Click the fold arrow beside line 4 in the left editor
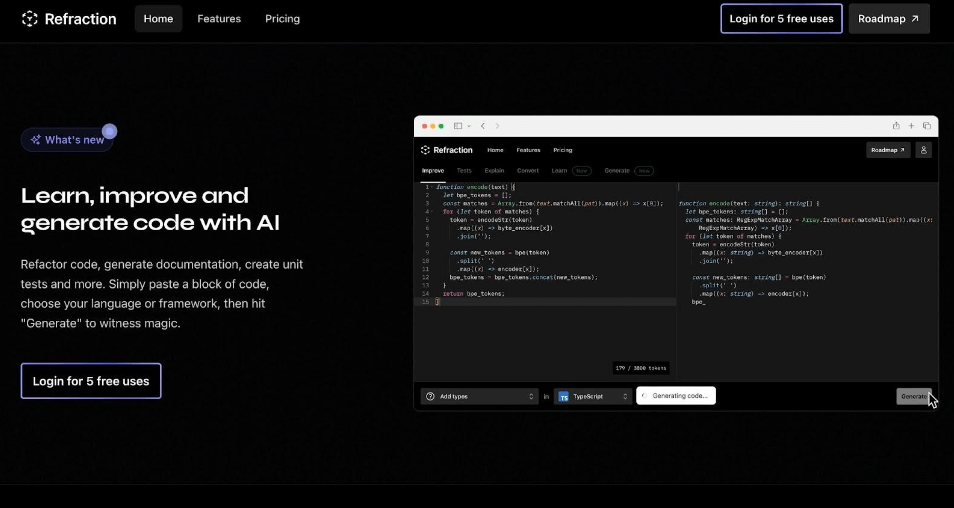 click(x=431, y=212)
